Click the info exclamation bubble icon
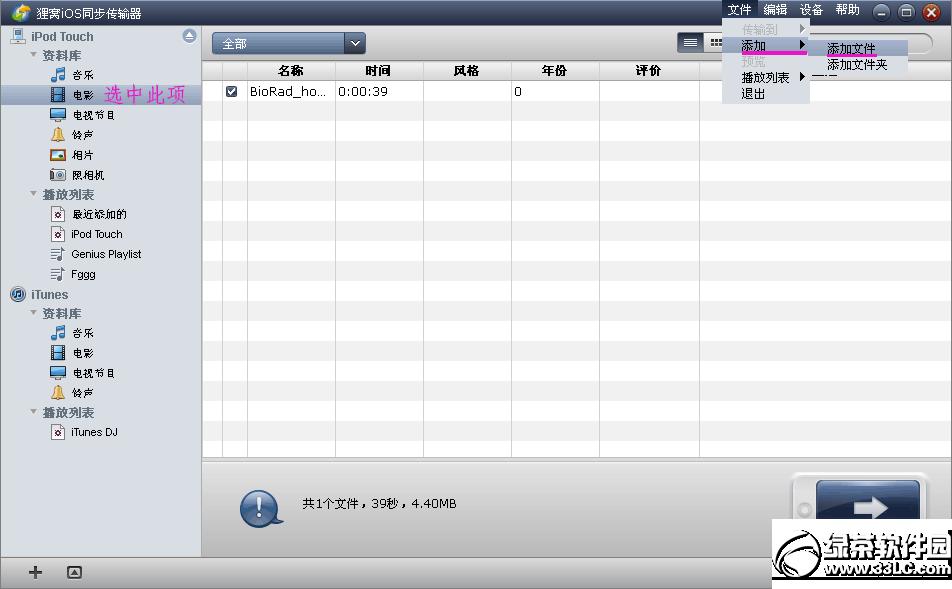This screenshot has height=589, width=952. click(260, 509)
